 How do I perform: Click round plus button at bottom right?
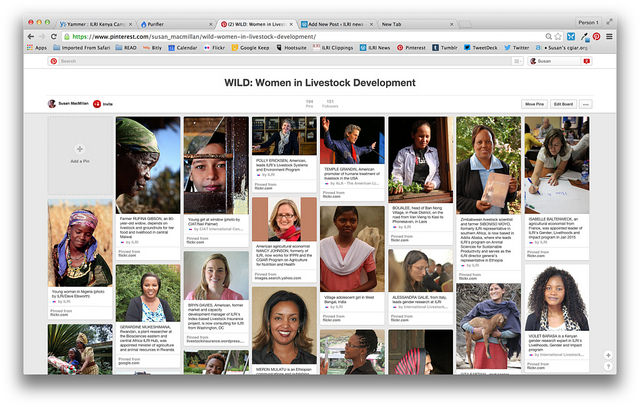pos(608,355)
